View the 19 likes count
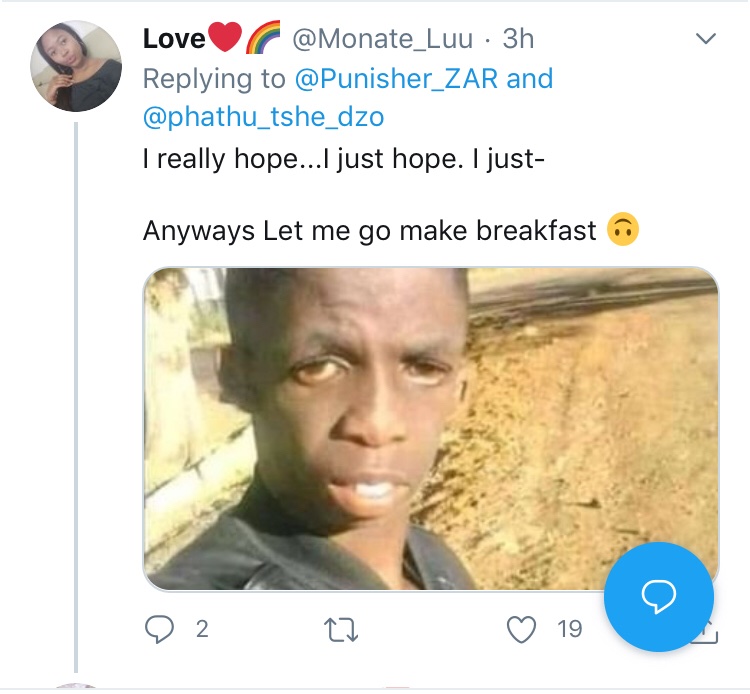This screenshot has height=694, width=750. (x=570, y=629)
